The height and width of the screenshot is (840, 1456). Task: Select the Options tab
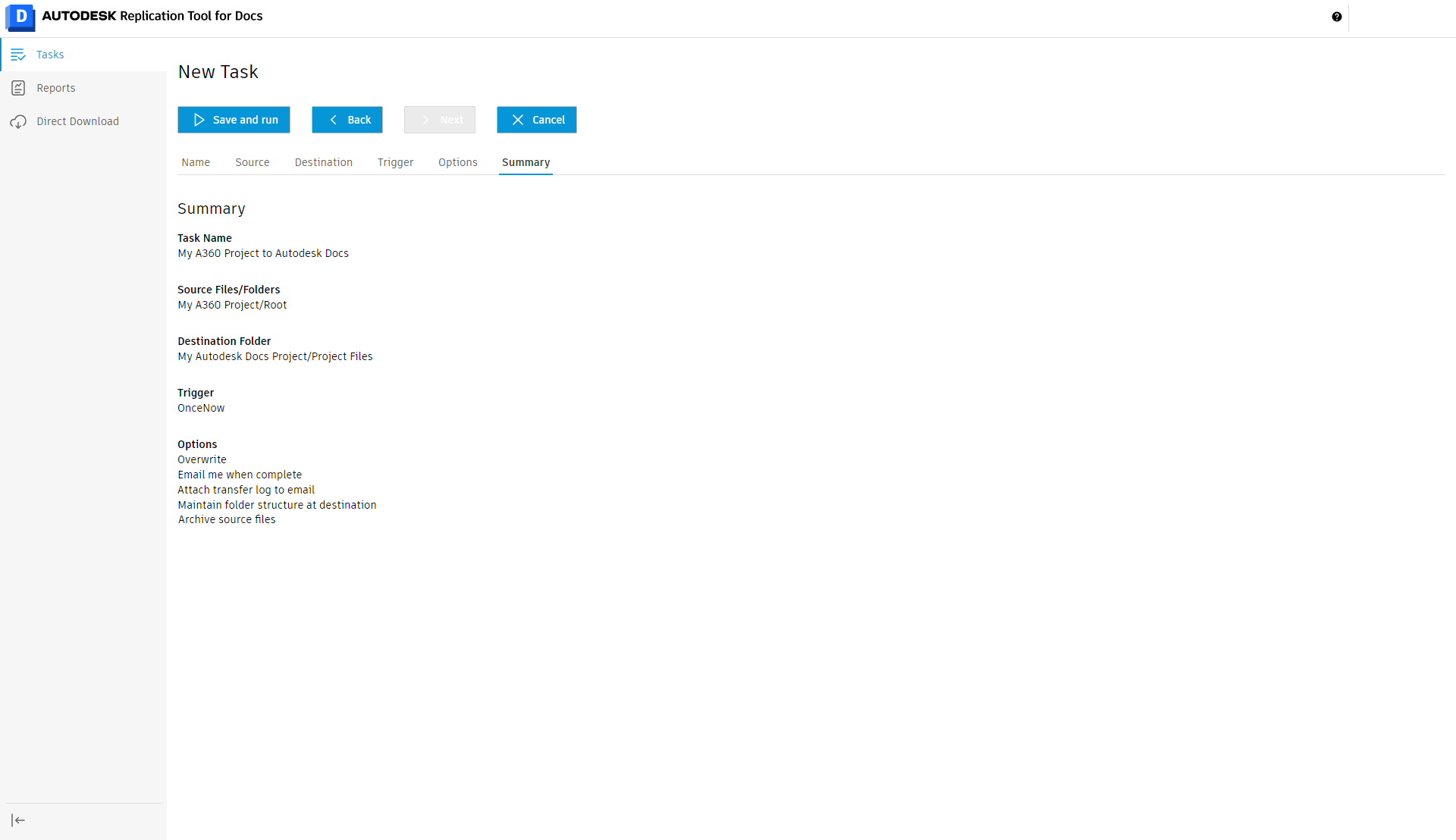(457, 162)
